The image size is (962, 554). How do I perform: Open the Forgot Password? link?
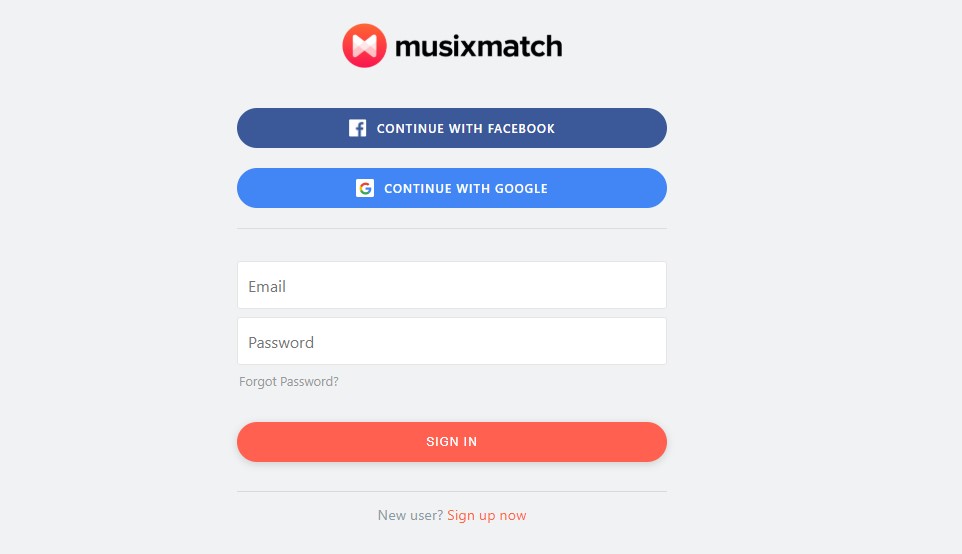pos(288,382)
